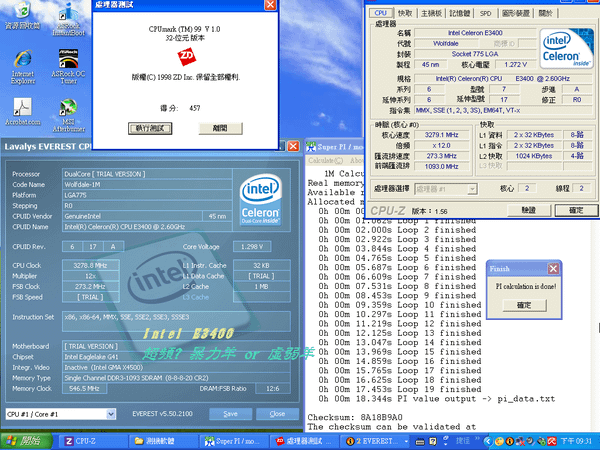Click the Loop 19 finished line in Super PI
The height and width of the screenshot is (450, 600).
(x=400, y=389)
